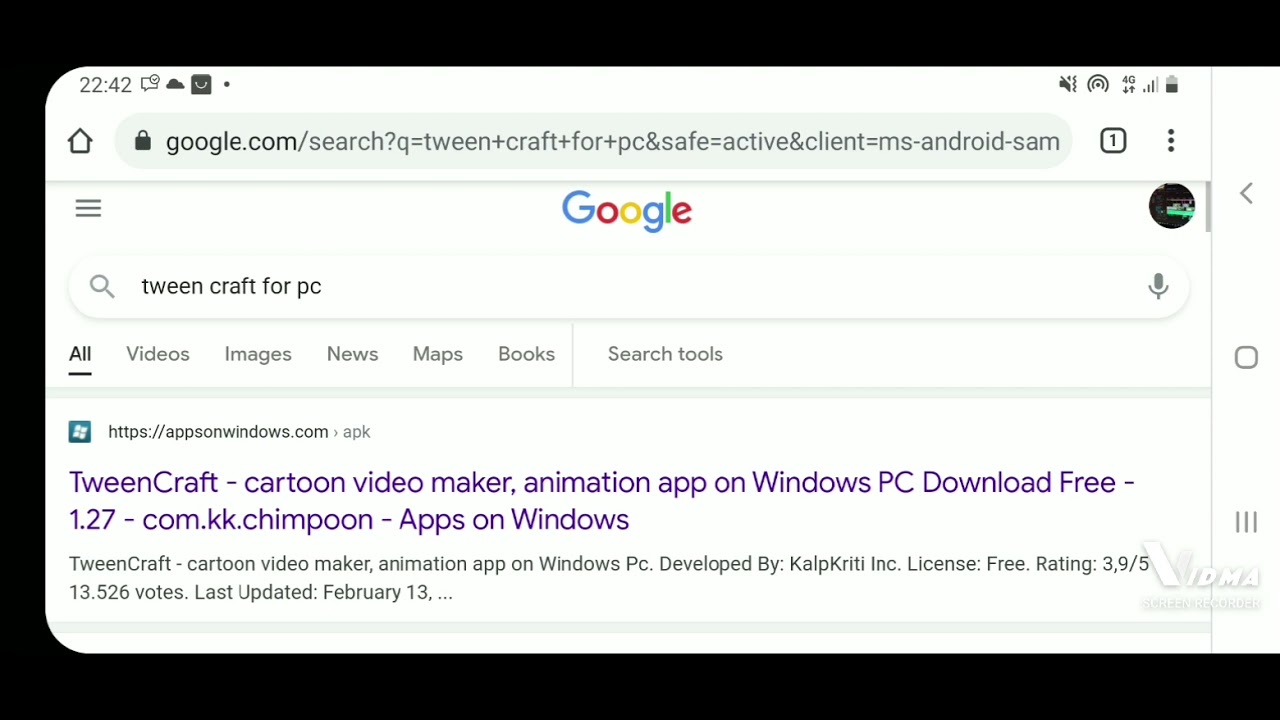Edit the 'tween craft for pc' search field
This screenshot has height=720, width=1280.
tap(630, 287)
